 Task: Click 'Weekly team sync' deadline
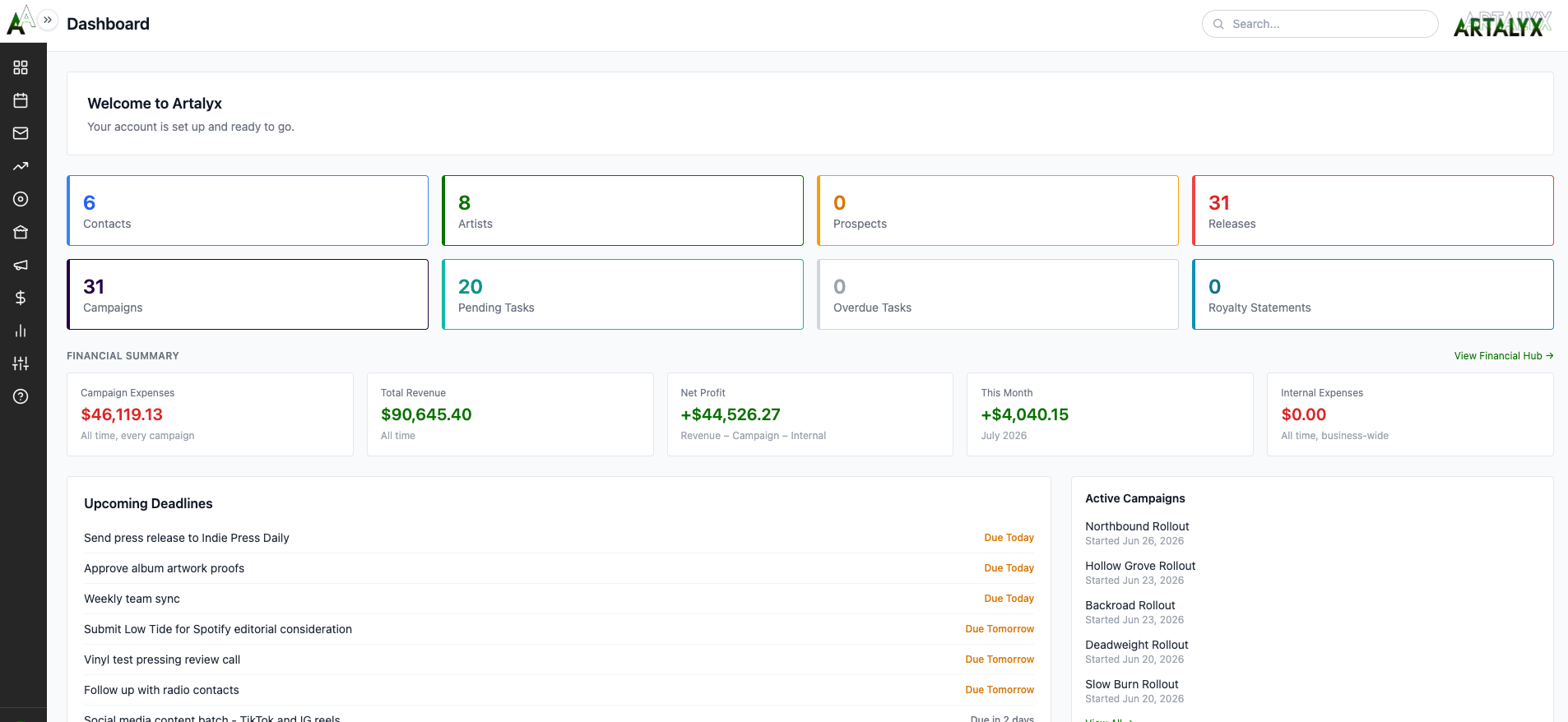coord(132,599)
